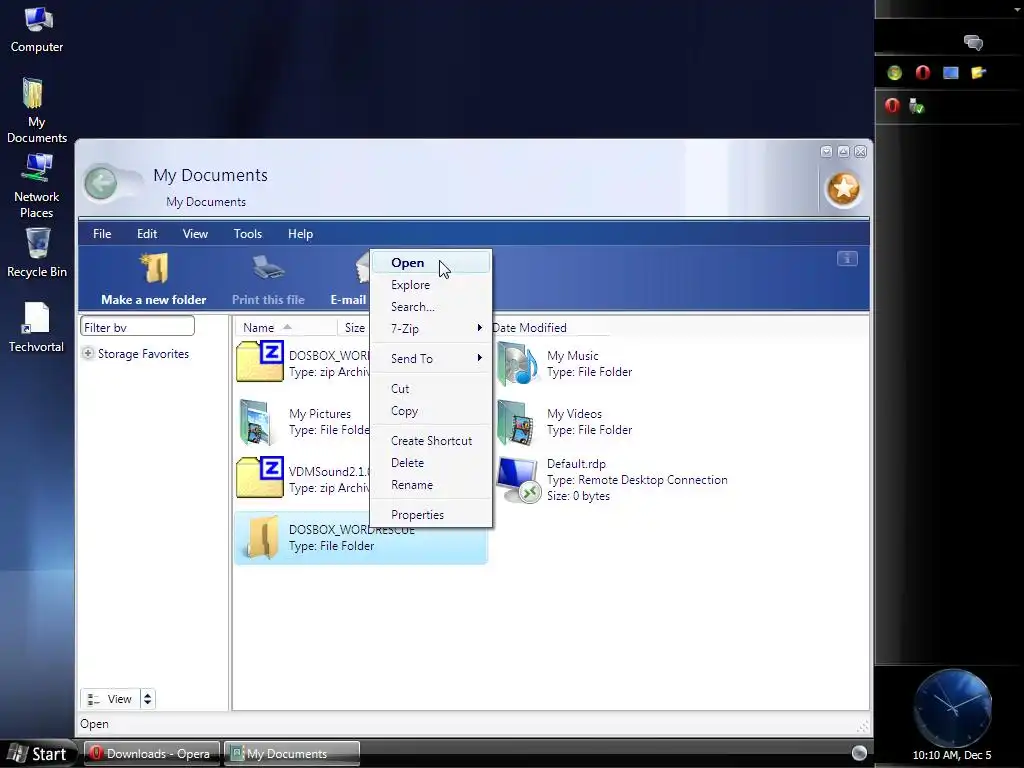
Task: Click the analog clock widget
Action: 953,707
